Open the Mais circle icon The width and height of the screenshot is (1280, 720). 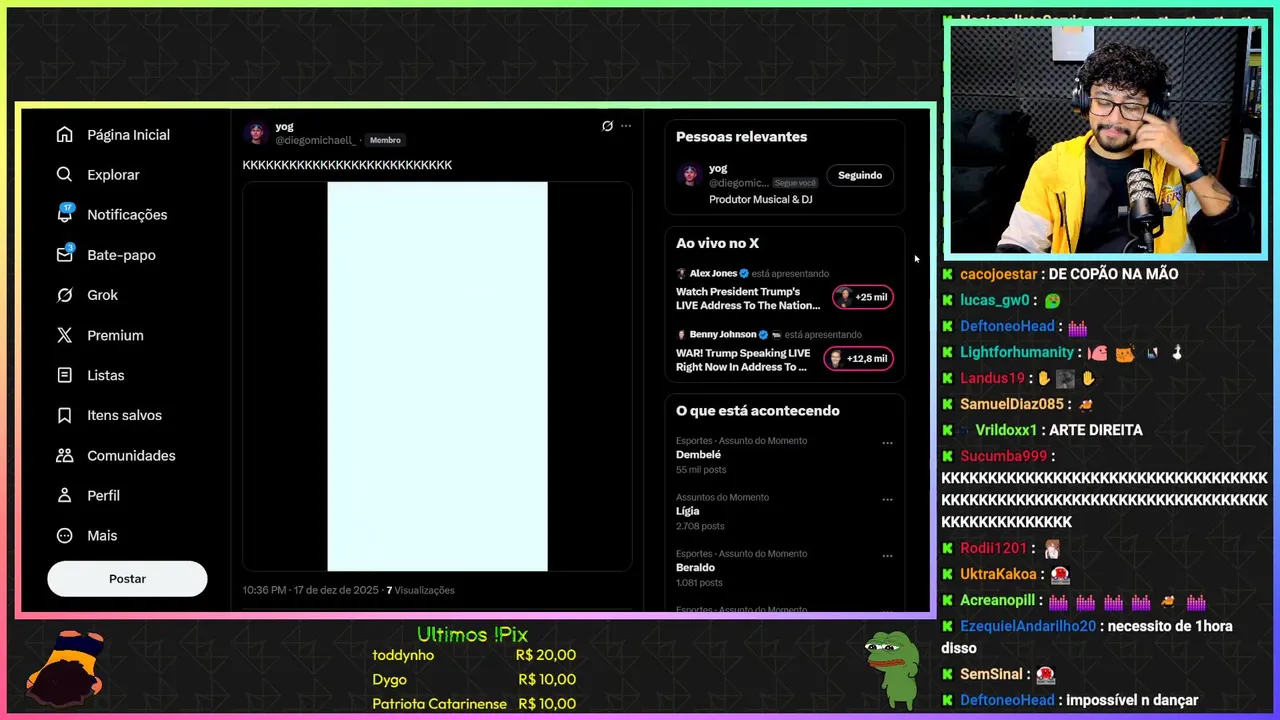pos(65,535)
